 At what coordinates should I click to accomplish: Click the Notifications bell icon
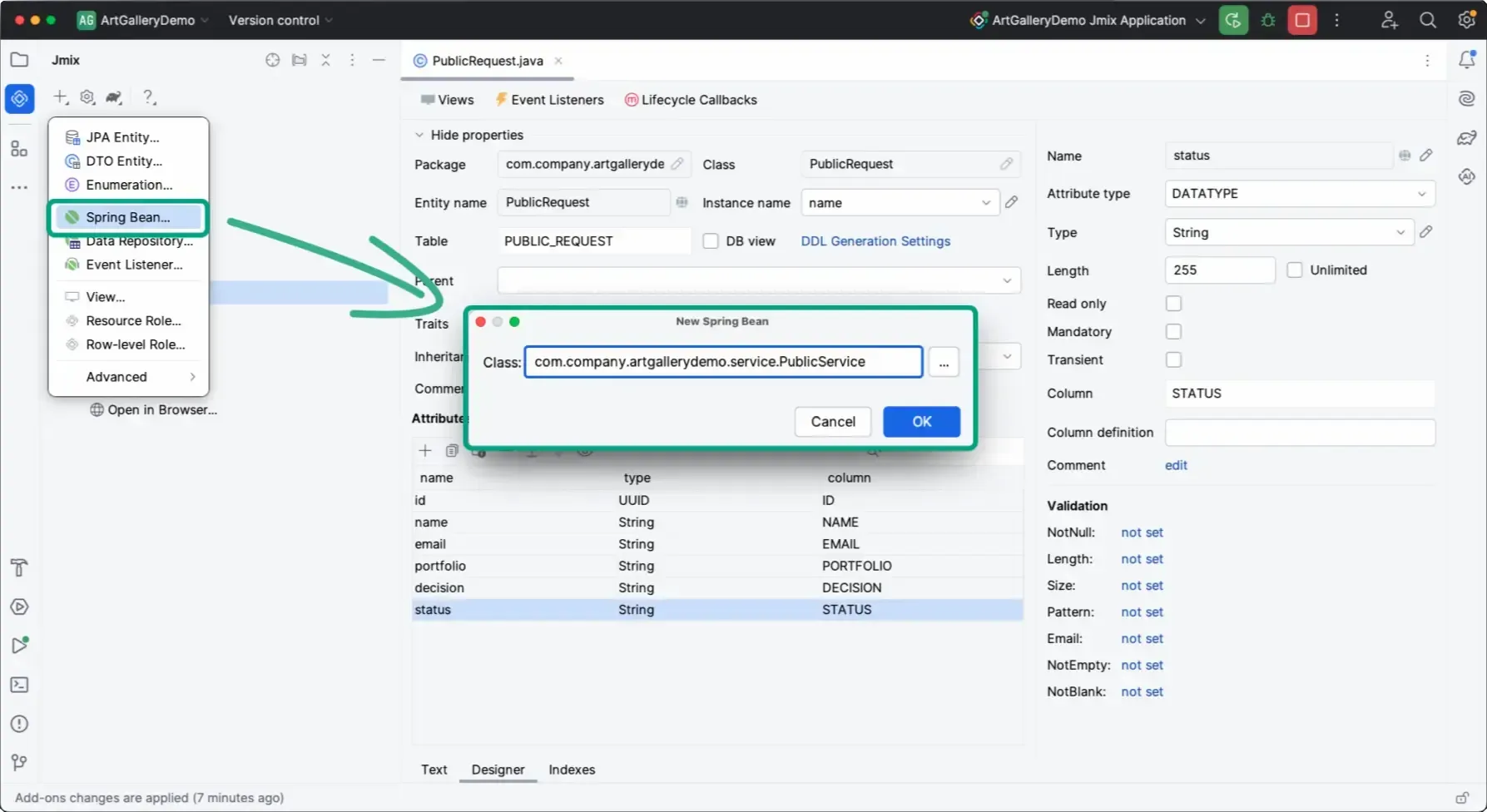pos(1467,60)
